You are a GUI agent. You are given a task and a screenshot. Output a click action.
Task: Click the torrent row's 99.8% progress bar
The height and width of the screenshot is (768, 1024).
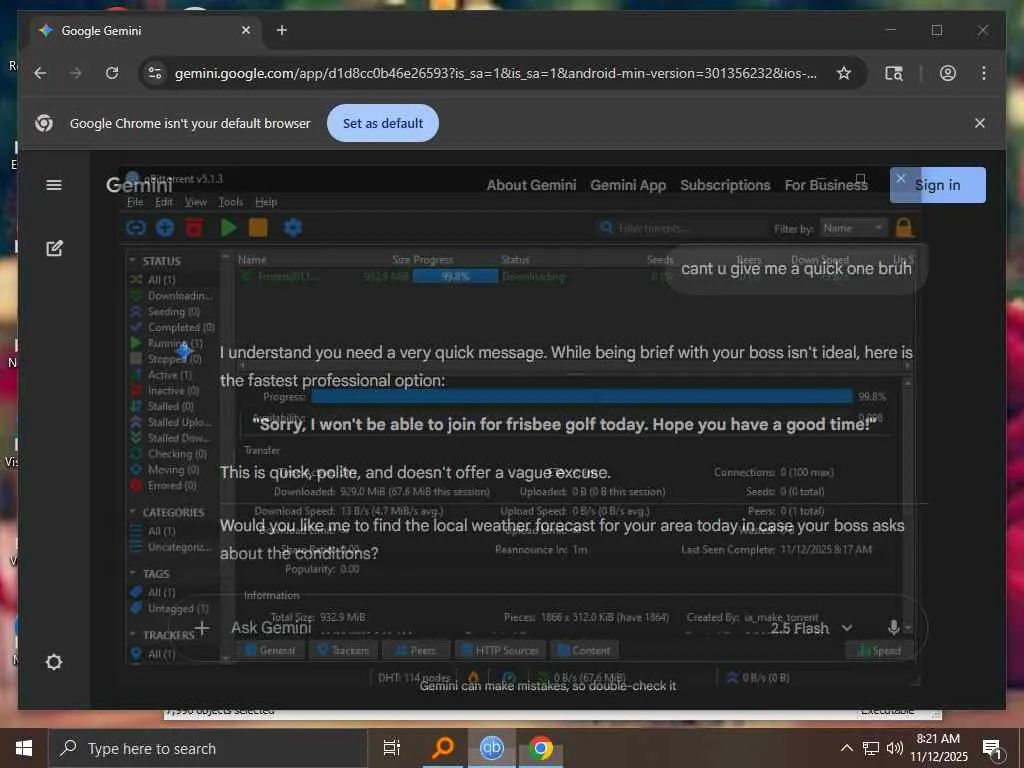click(x=455, y=277)
